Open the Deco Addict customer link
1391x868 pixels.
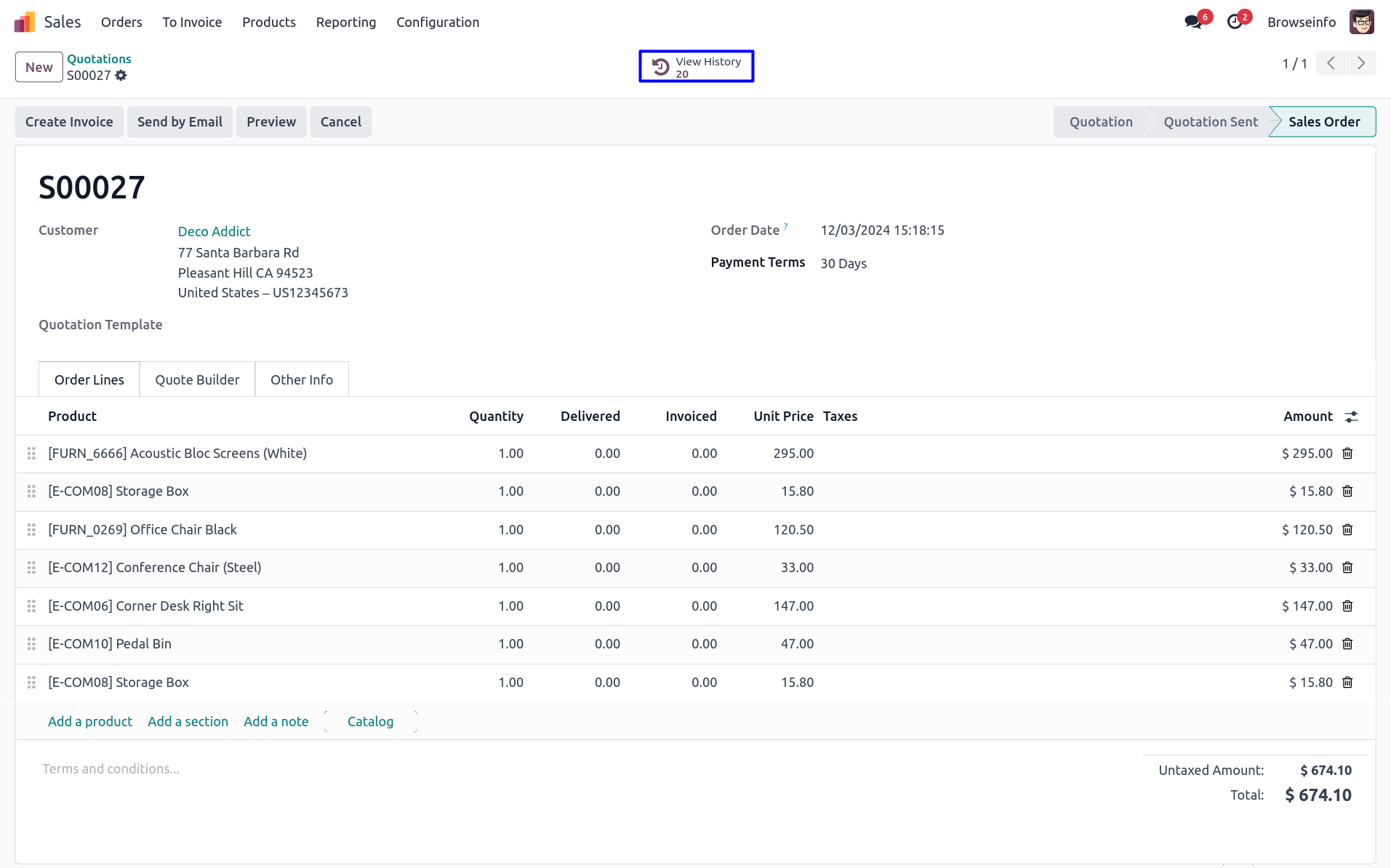(214, 231)
